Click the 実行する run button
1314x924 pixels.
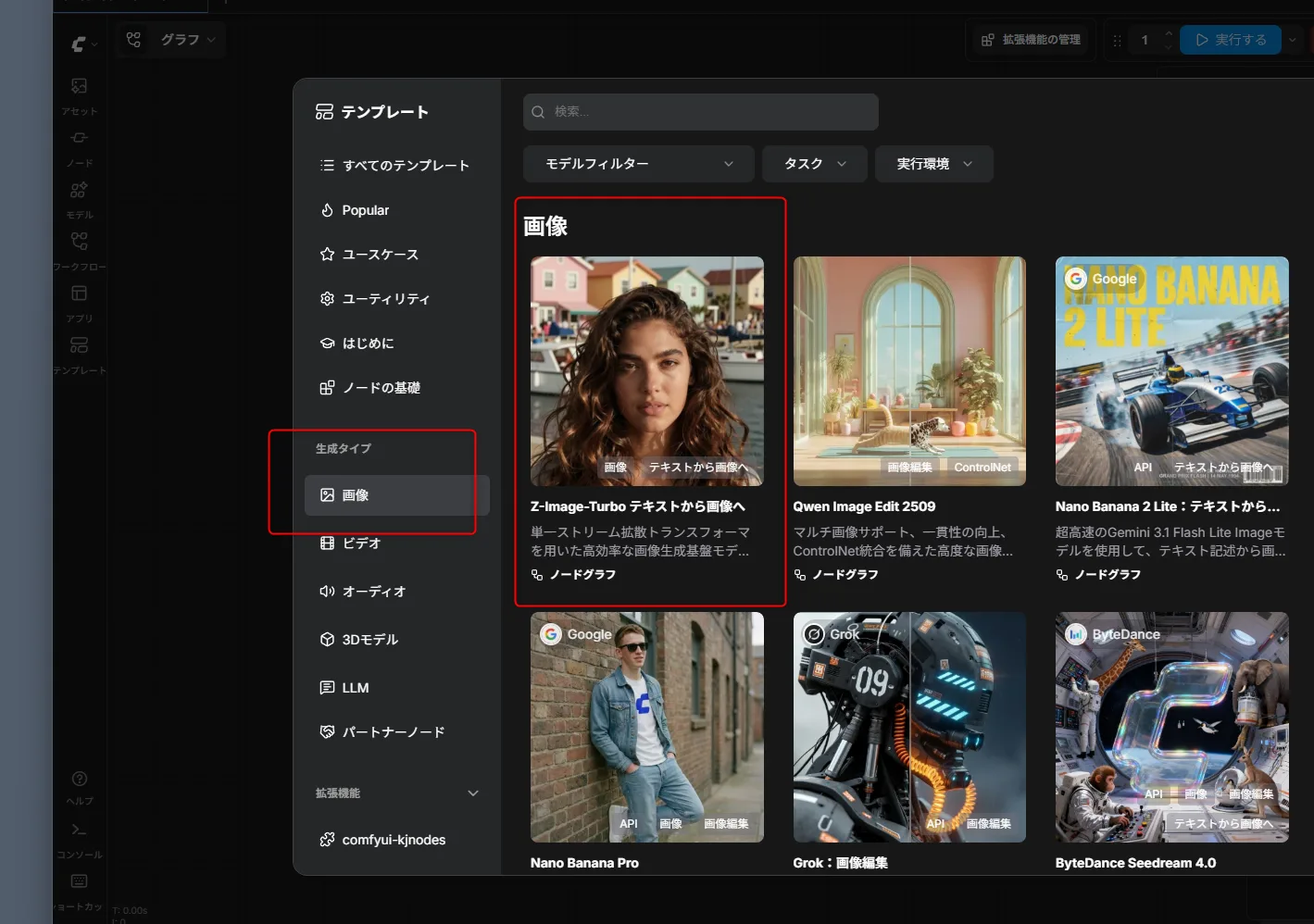[1230, 40]
